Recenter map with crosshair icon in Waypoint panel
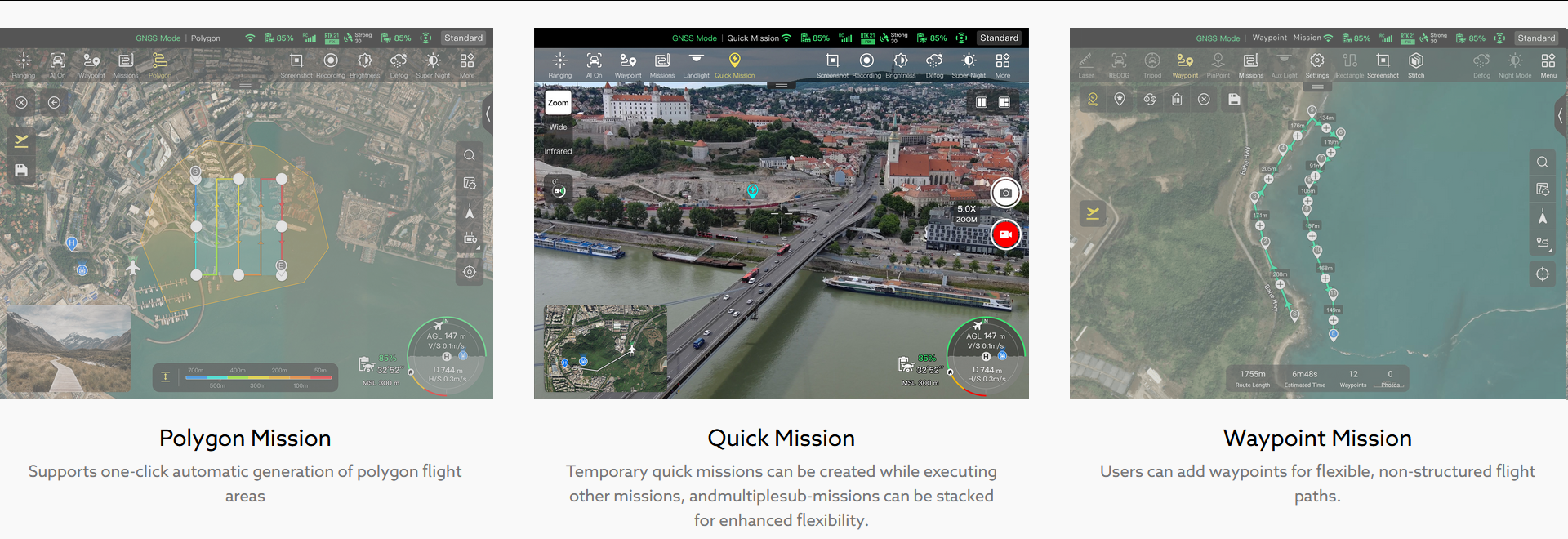Screen dimensions: 1568x539 pos(1542,274)
